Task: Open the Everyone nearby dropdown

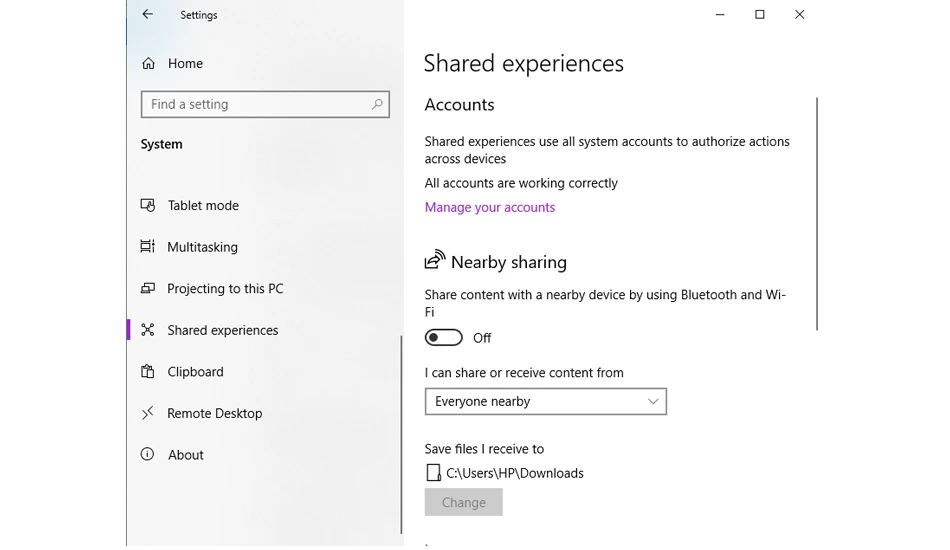Action: (x=546, y=401)
